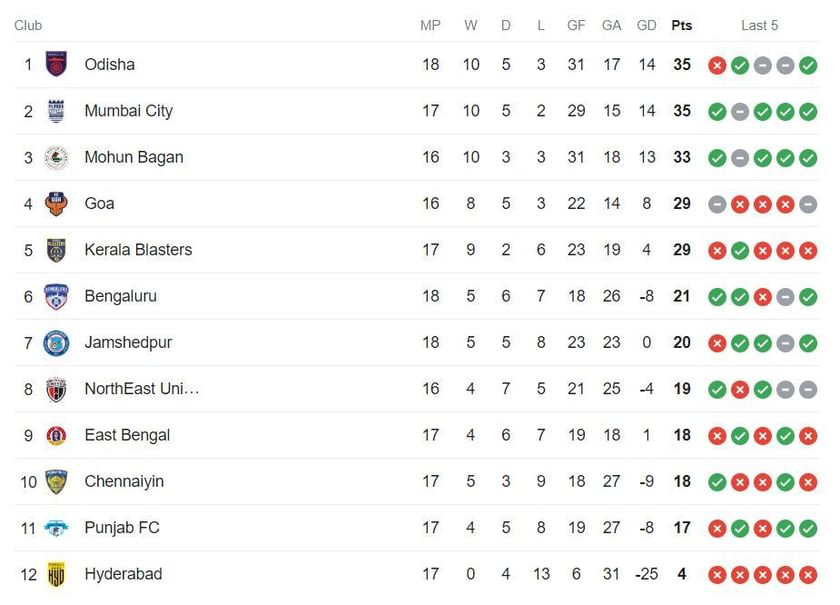Viewport: 840px width, 605px height.
Task: Sort table by GD column
Action: pyautogui.click(x=646, y=25)
